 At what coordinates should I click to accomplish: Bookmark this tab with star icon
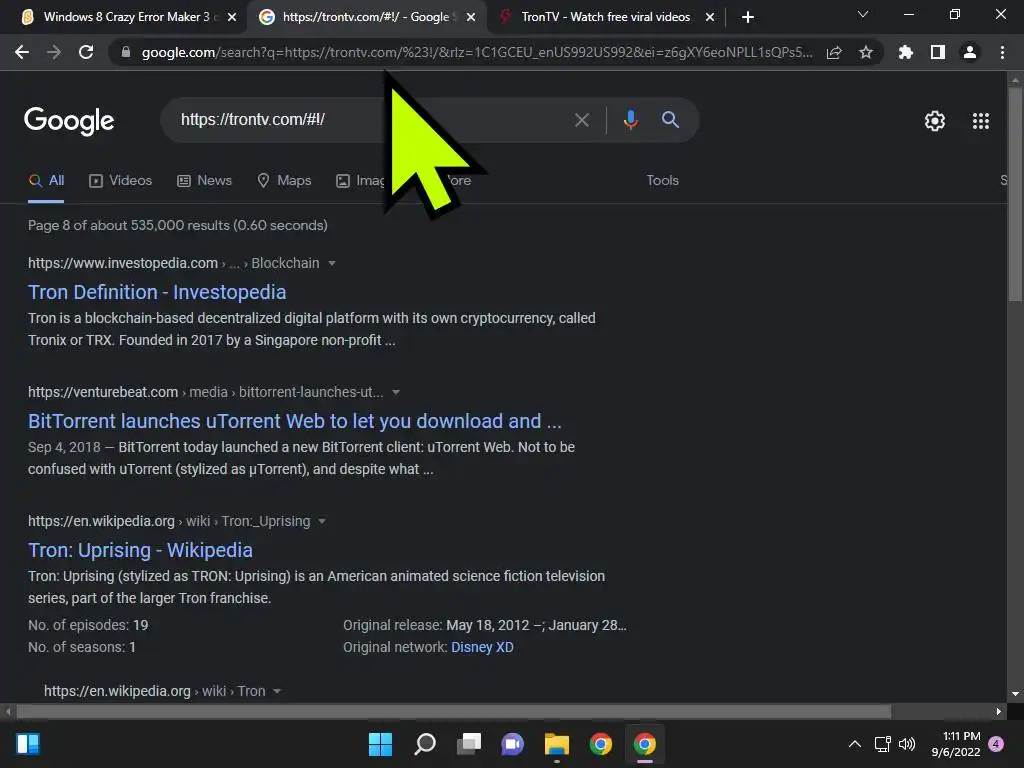point(866,52)
